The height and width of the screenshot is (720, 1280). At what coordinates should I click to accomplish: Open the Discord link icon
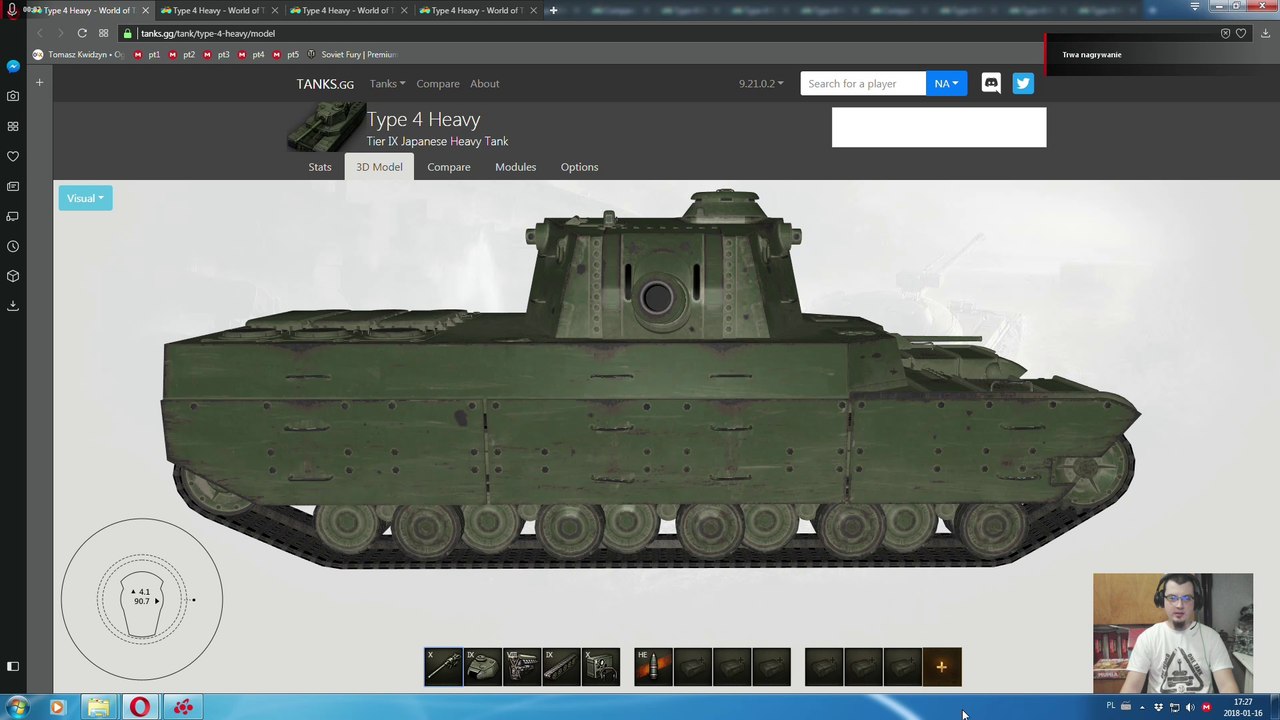point(991,83)
